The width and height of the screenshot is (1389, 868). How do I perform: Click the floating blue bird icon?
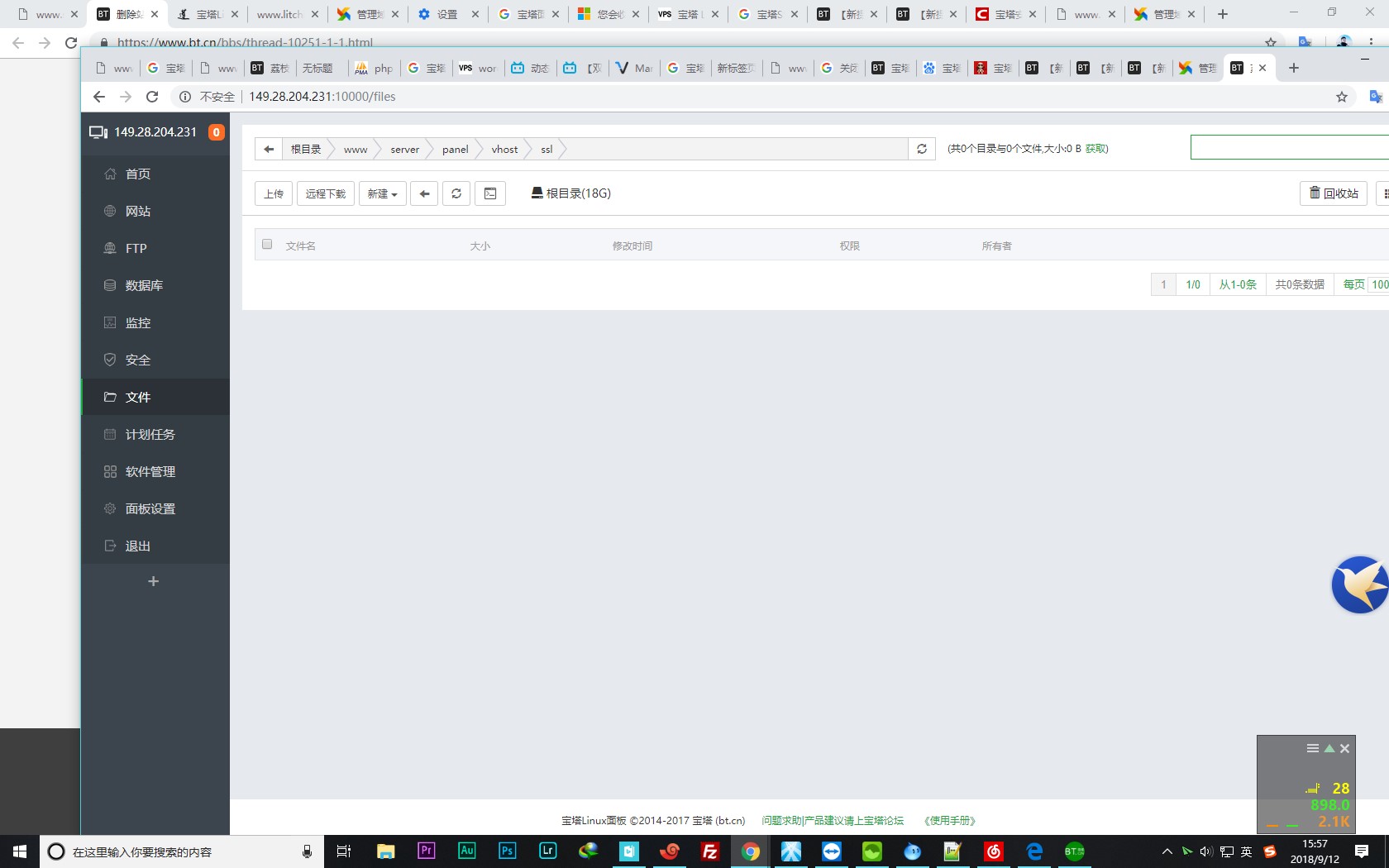(1360, 584)
